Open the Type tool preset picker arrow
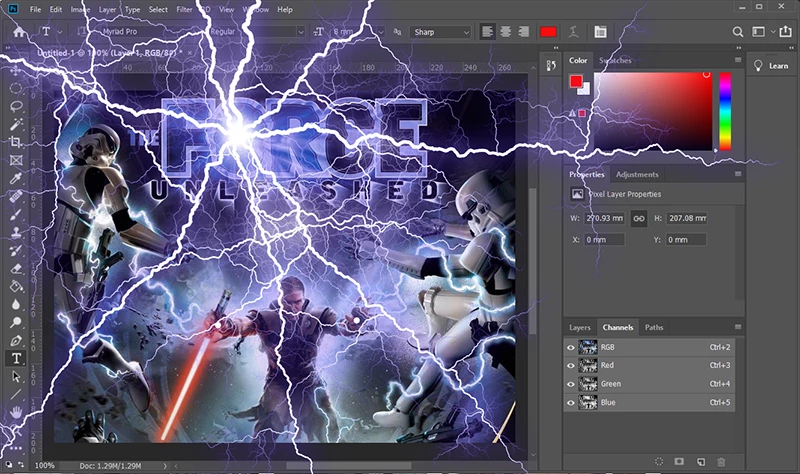 (60, 32)
